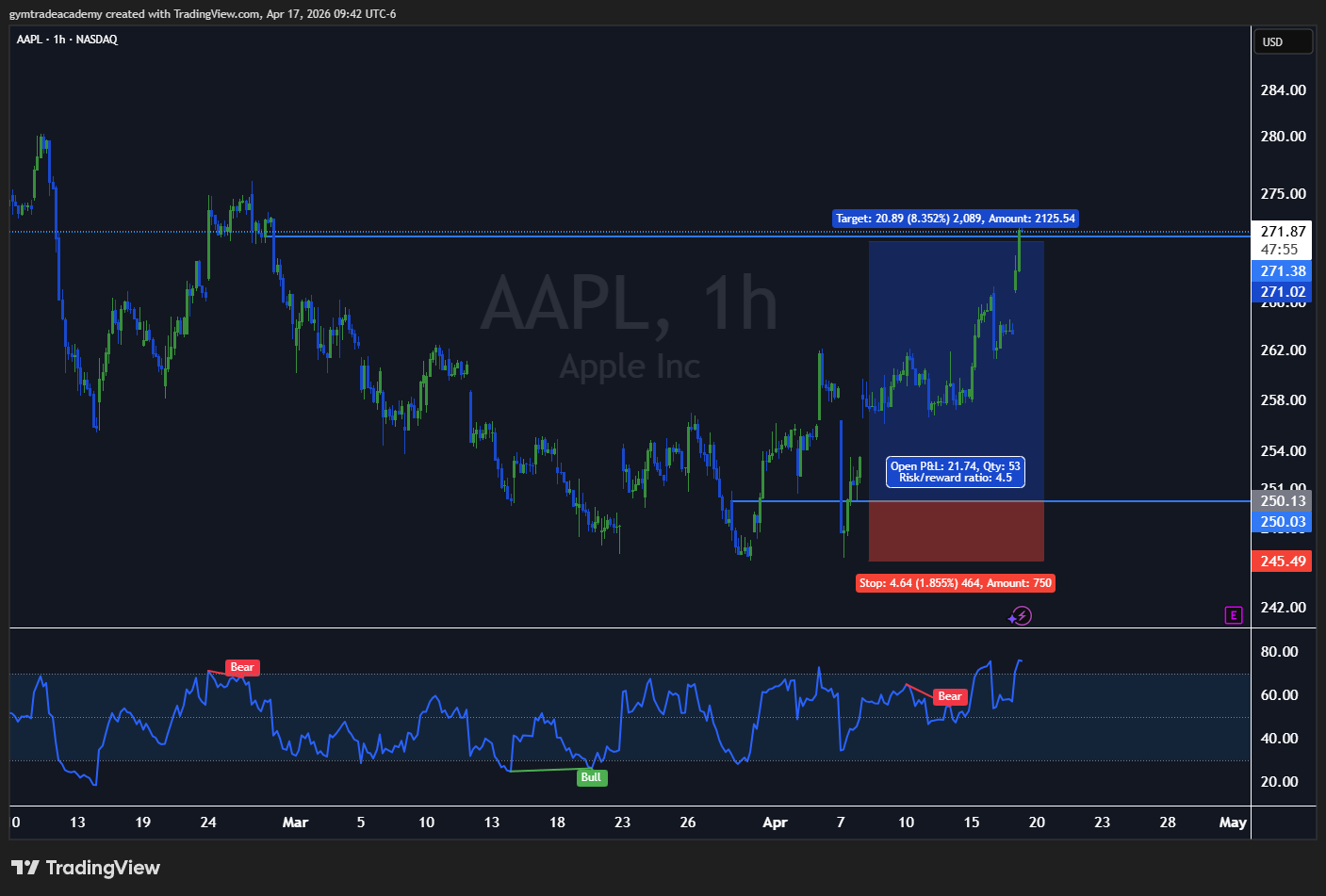Screen dimensions: 1326x896
Task: Click the 275.00 price scale value
Action: coord(1284,194)
